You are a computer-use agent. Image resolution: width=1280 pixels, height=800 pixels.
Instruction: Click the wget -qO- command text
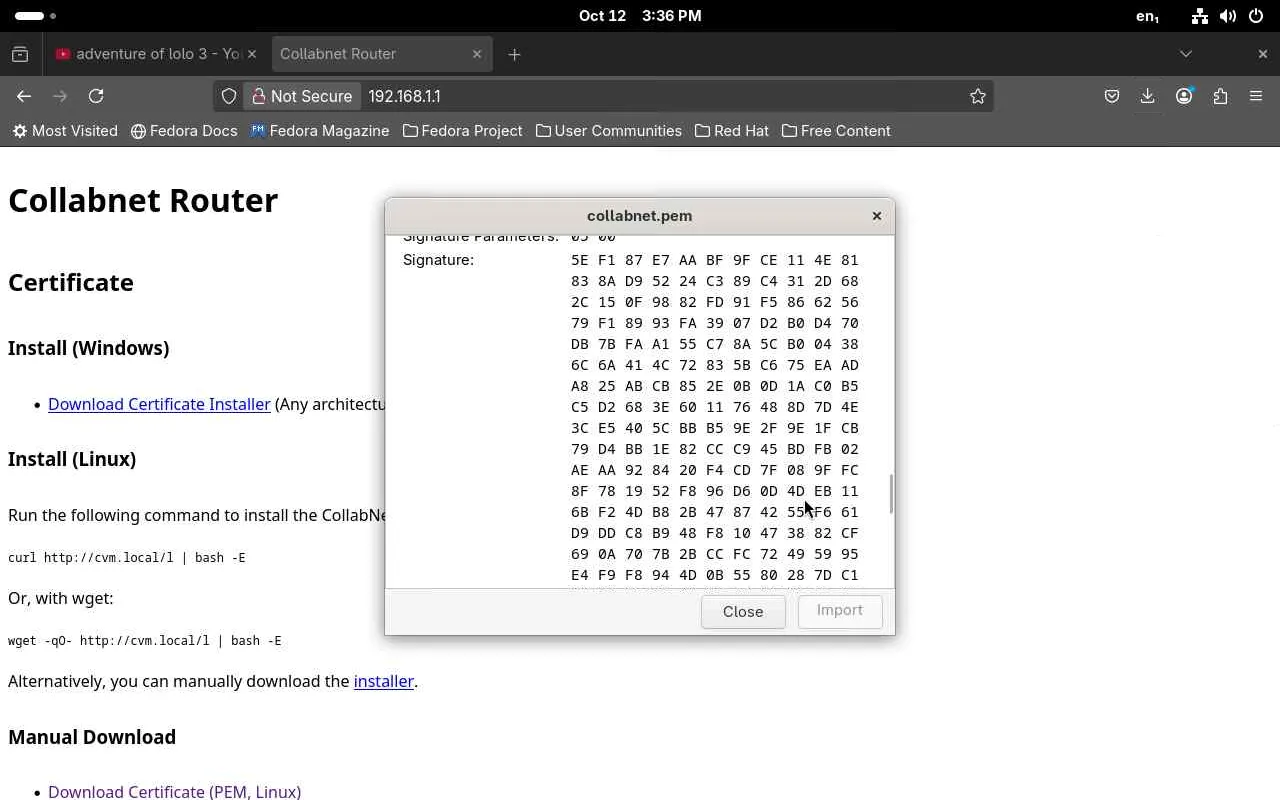coord(145,641)
